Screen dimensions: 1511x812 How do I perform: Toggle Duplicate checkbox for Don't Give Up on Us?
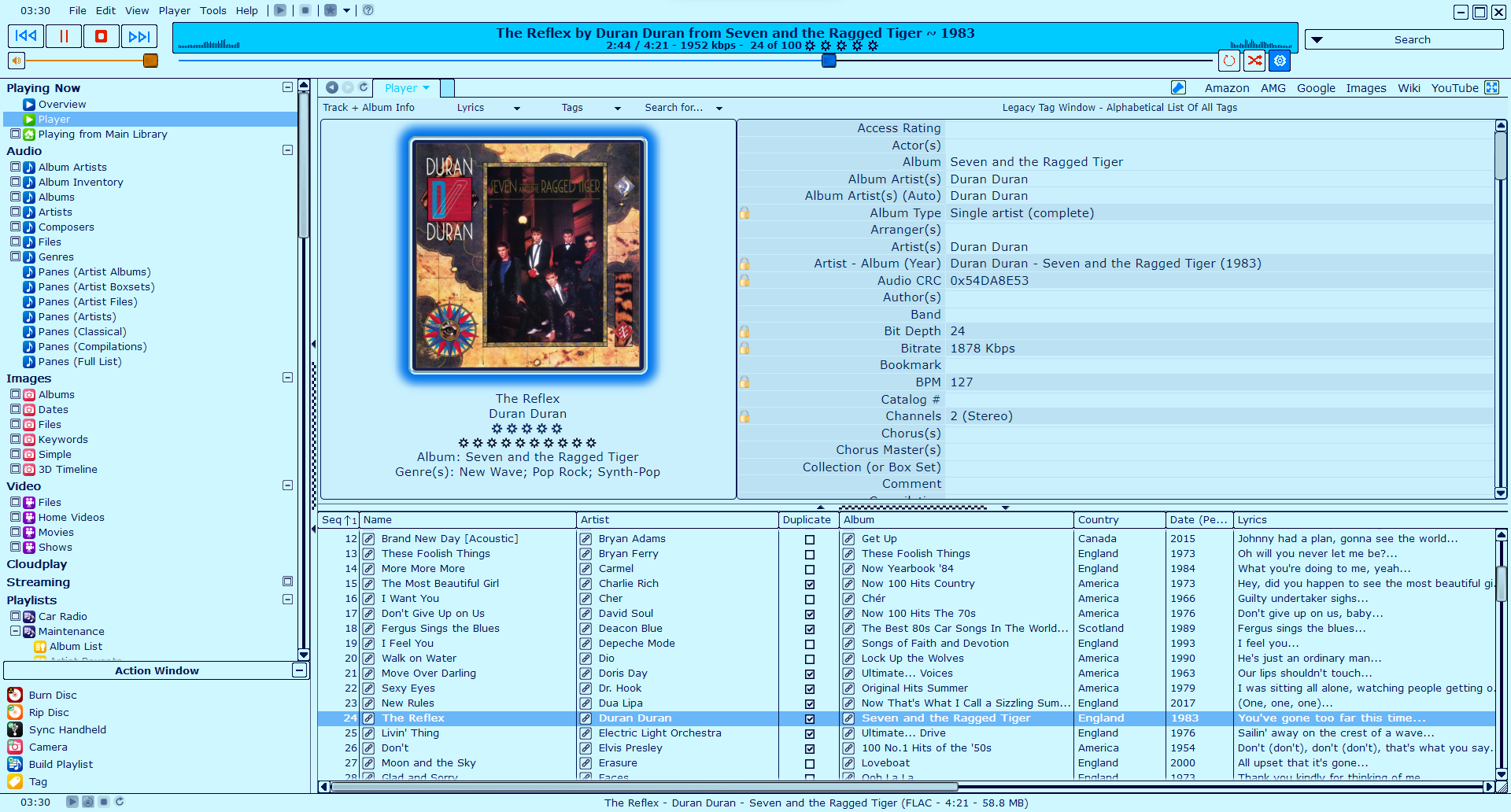[x=809, y=615]
